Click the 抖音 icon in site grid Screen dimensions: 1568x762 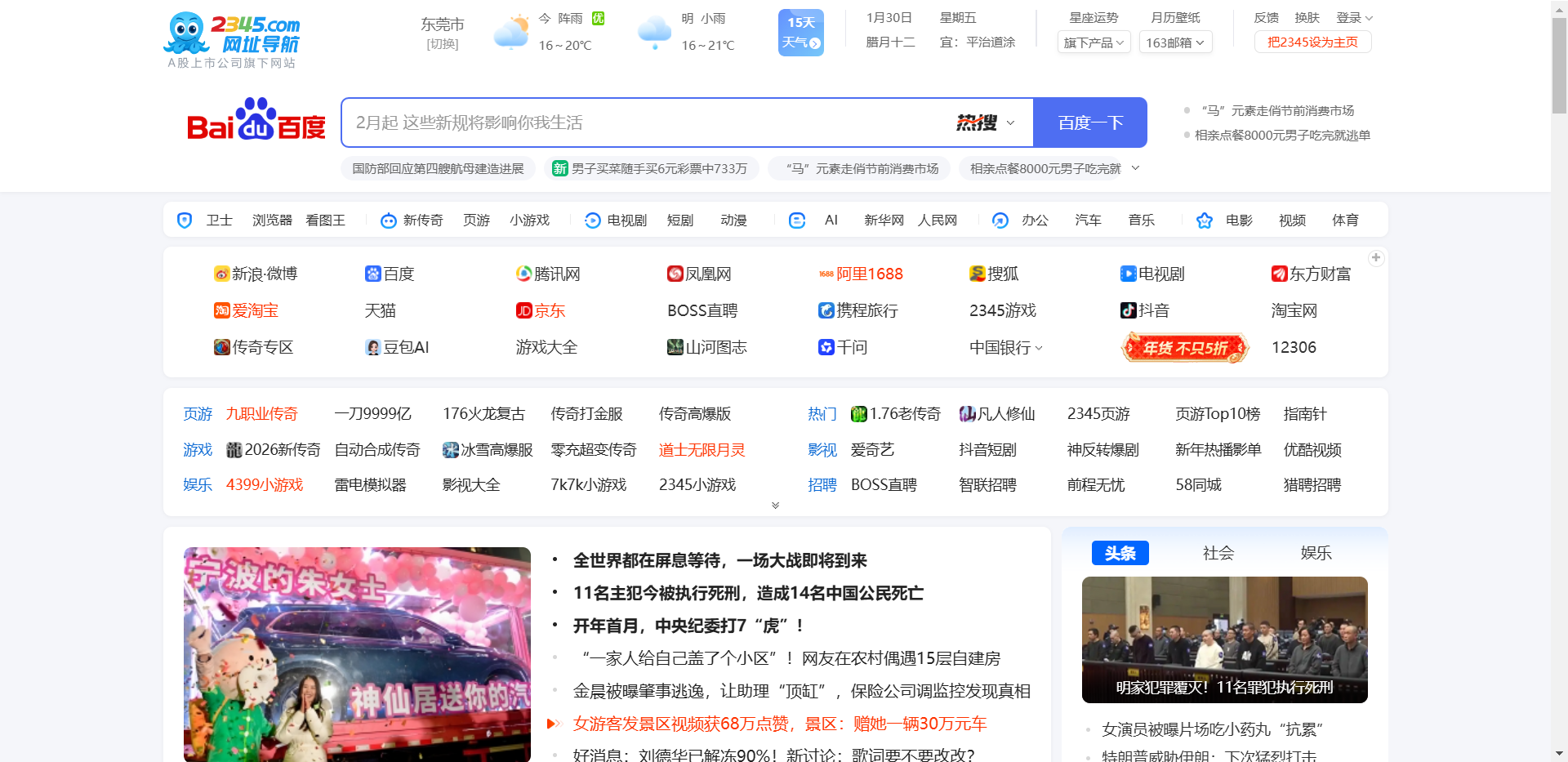(1127, 310)
